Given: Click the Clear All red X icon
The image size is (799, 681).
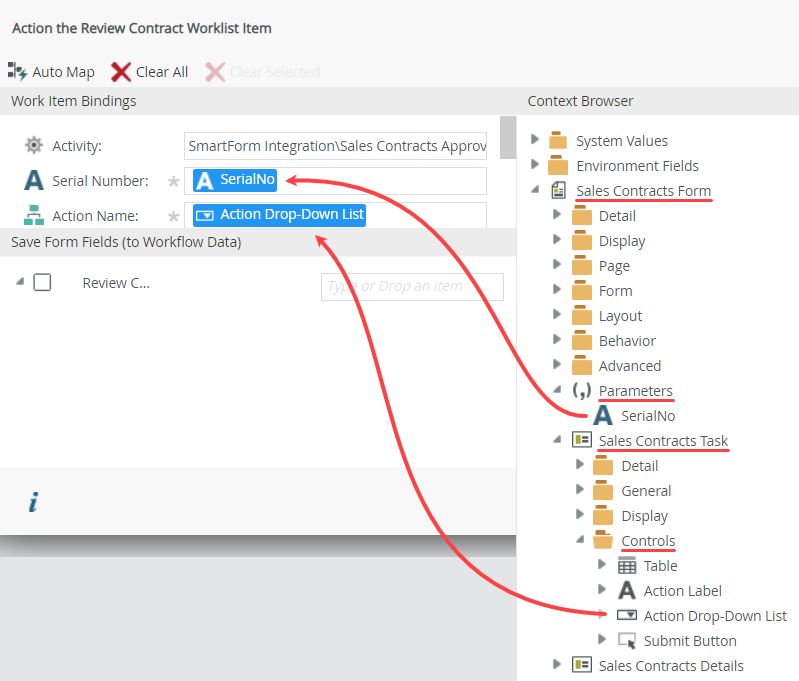Looking at the screenshot, I should 121,72.
